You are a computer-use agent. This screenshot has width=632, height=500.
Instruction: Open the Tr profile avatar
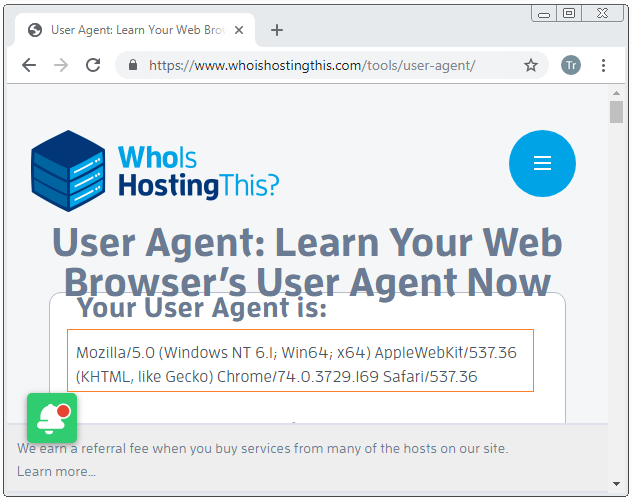[x=571, y=65]
